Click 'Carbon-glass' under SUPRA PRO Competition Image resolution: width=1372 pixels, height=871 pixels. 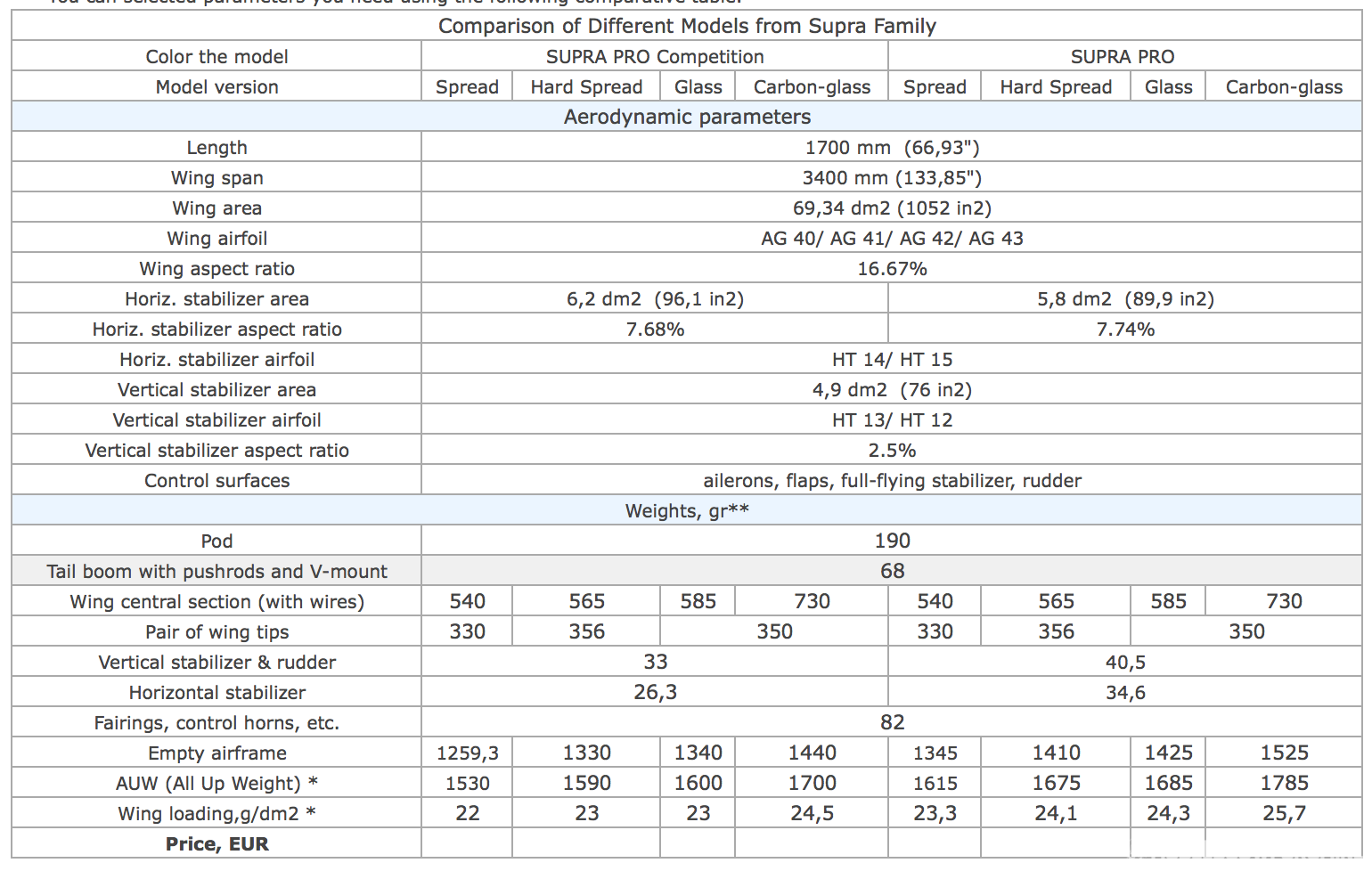pyautogui.click(x=812, y=86)
